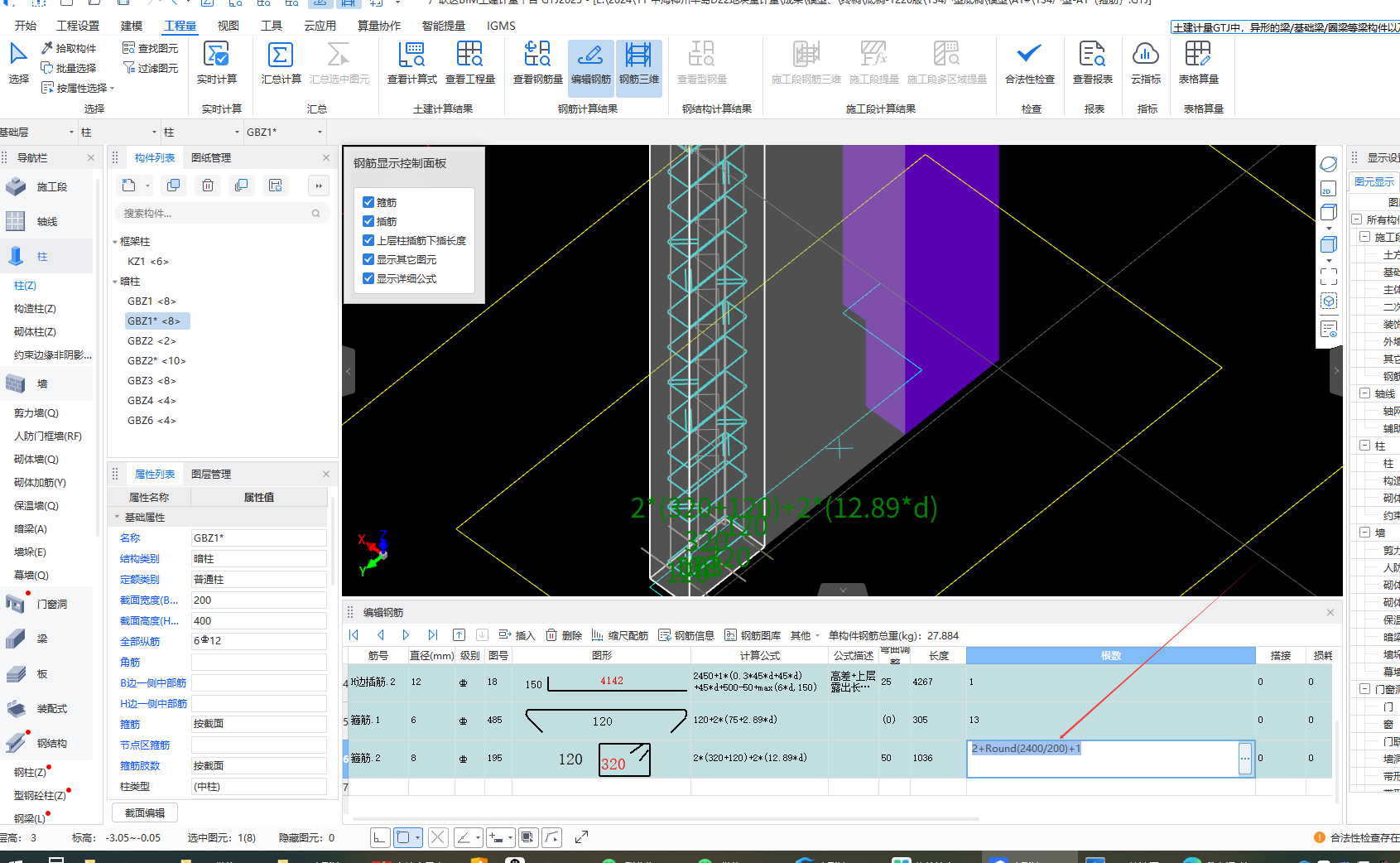1400x863 pixels.
Task: Open 按属性选择 dropdown
Action: click(x=78, y=88)
